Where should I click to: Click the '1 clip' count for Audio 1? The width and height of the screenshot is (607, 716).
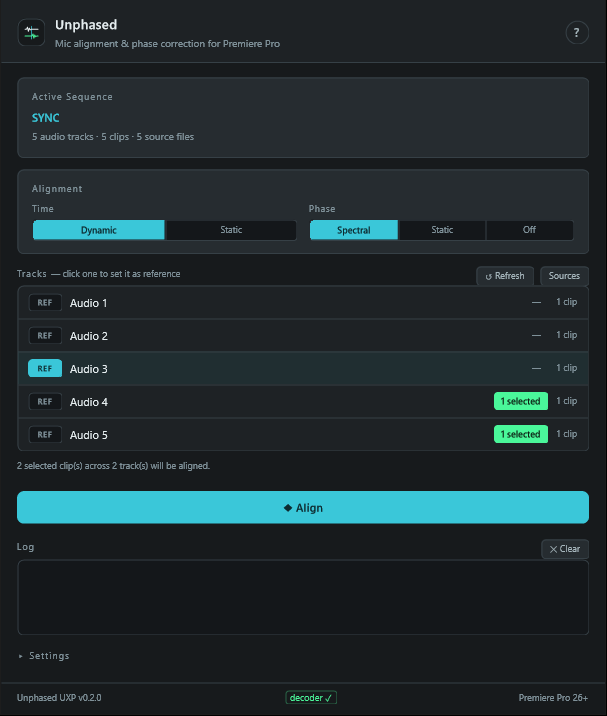566,302
